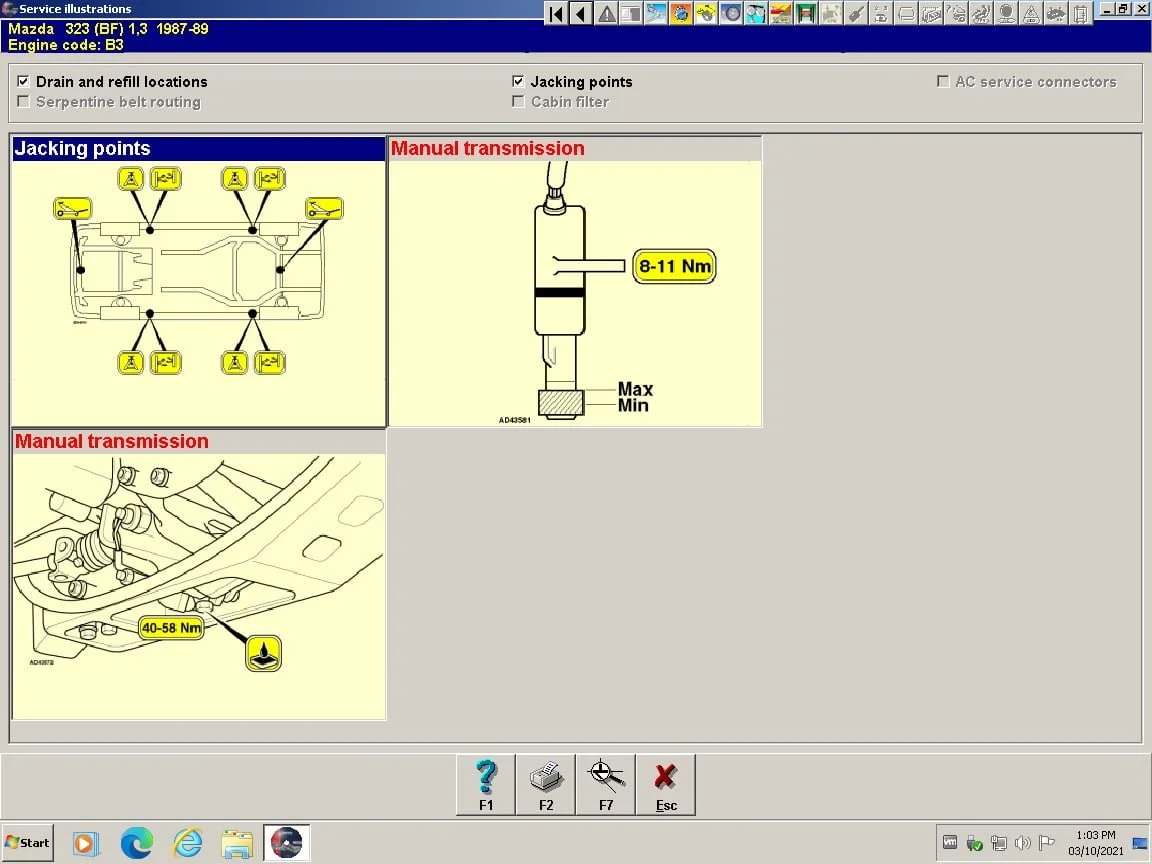The image size is (1152, 864).
Task: Launch Microsoft Edge from the taskbar
Action: (137, 841)
